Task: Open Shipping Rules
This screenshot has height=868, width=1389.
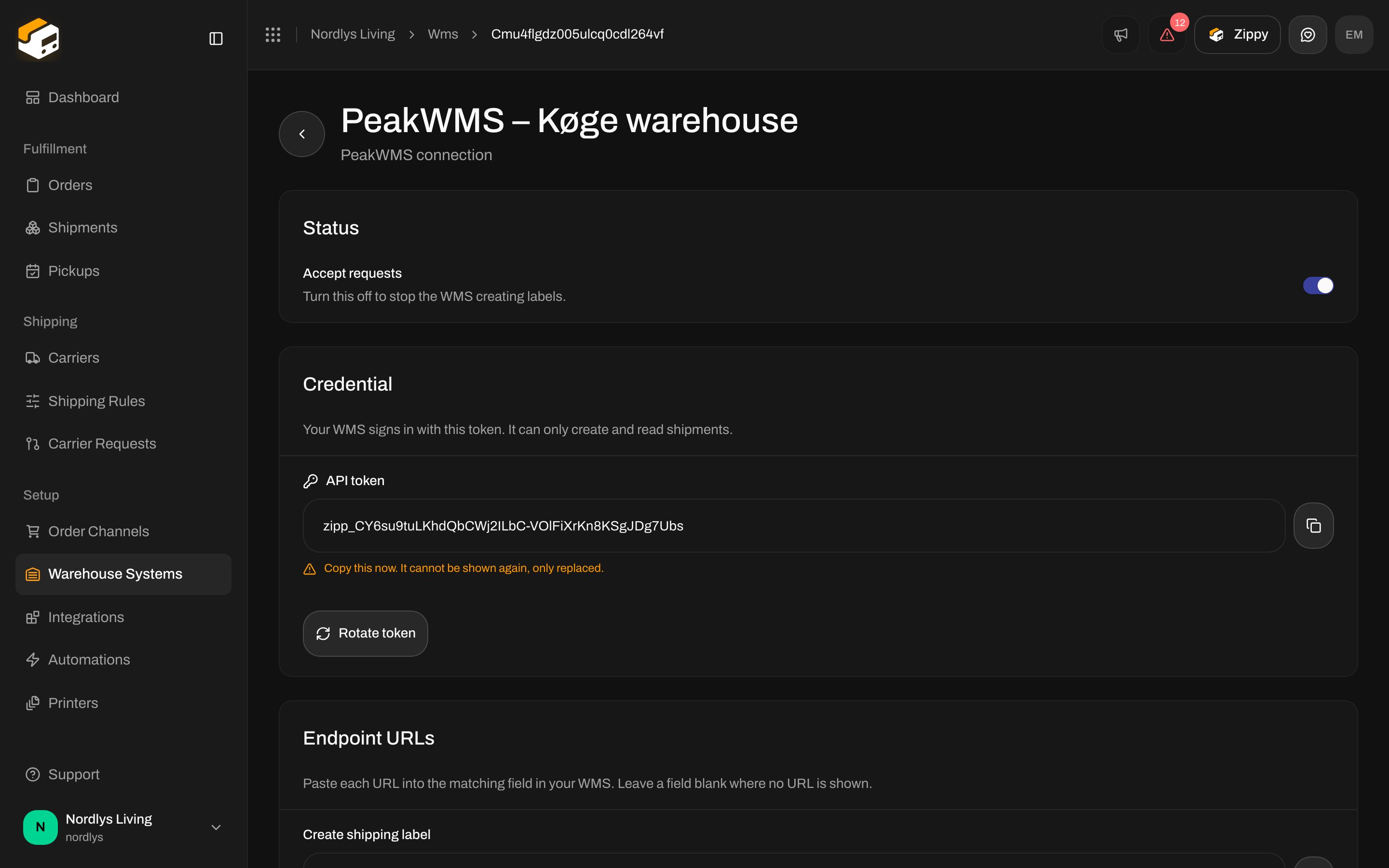Action: [x=123, y=401]
